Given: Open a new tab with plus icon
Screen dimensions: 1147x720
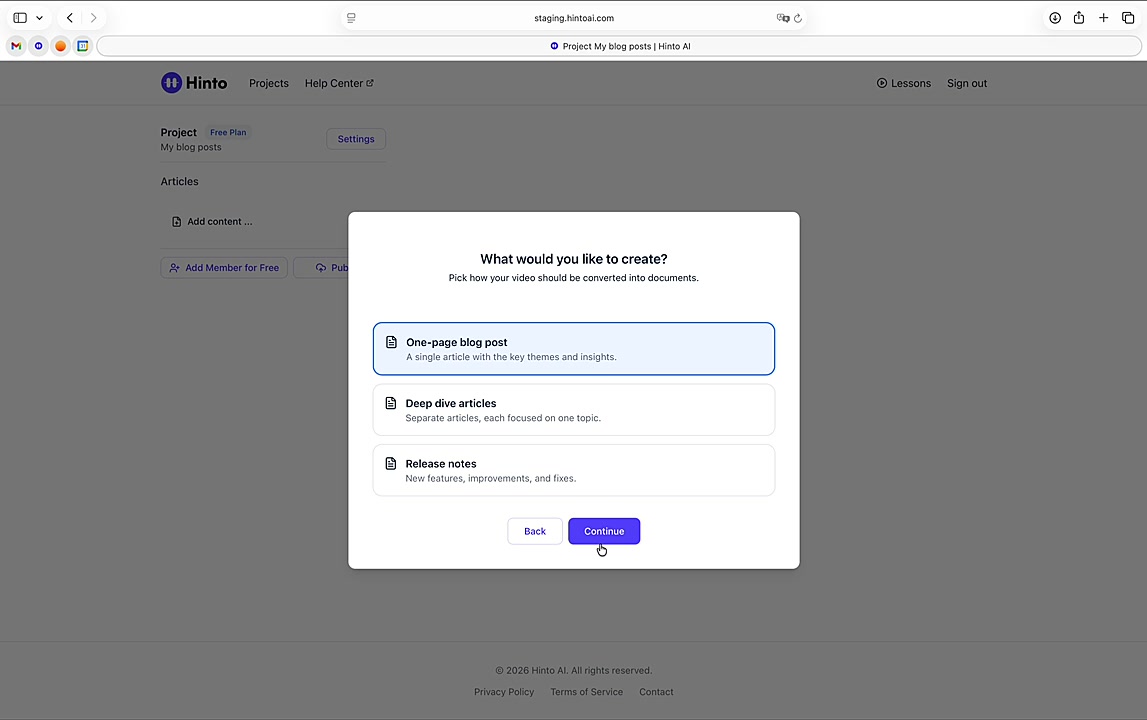Looking at the screenshot, I should [x=1104, y=18].
